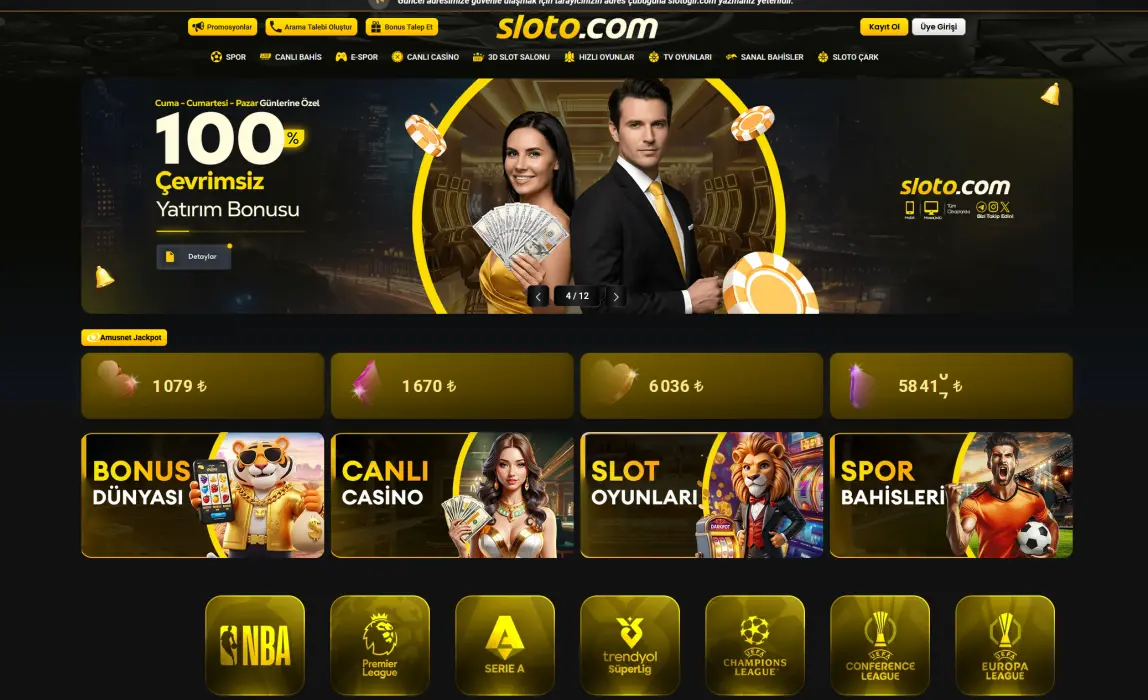Open the Bonus Dünyası thumbnail card
The height and width of the screenshot is (700, 1148).
[203, 495]
